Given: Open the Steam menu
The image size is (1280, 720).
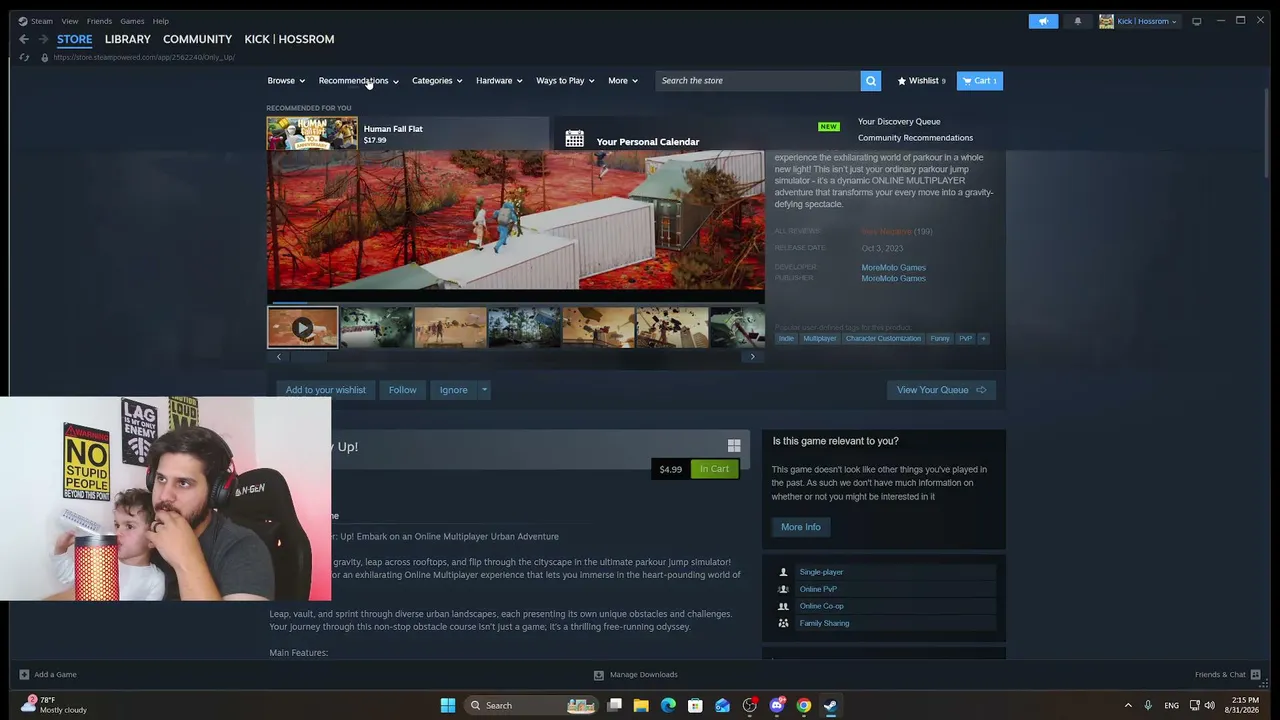Looking at the screenshot, I should [x=42, y=21].
